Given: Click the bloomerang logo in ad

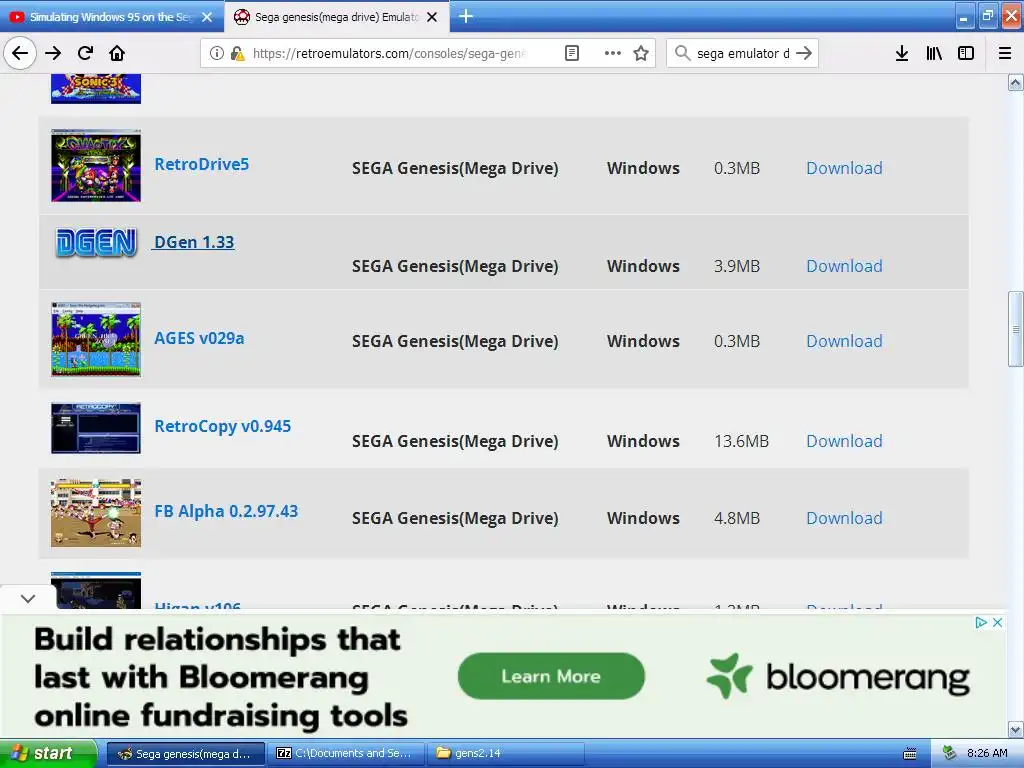Looking at the screenshot, I should (839, 677).
